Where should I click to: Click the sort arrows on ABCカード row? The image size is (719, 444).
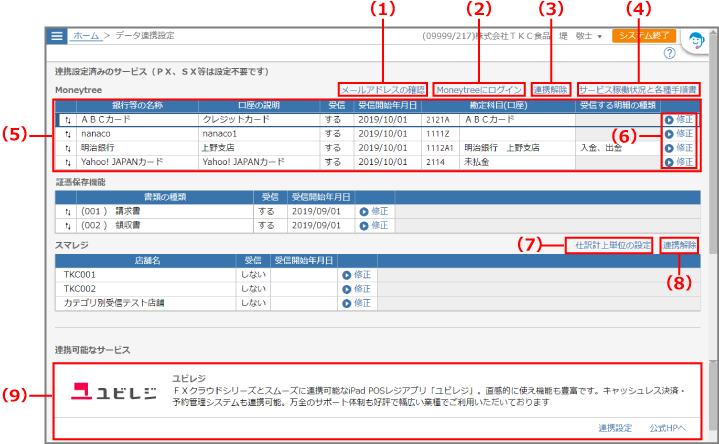click(67, 120)
